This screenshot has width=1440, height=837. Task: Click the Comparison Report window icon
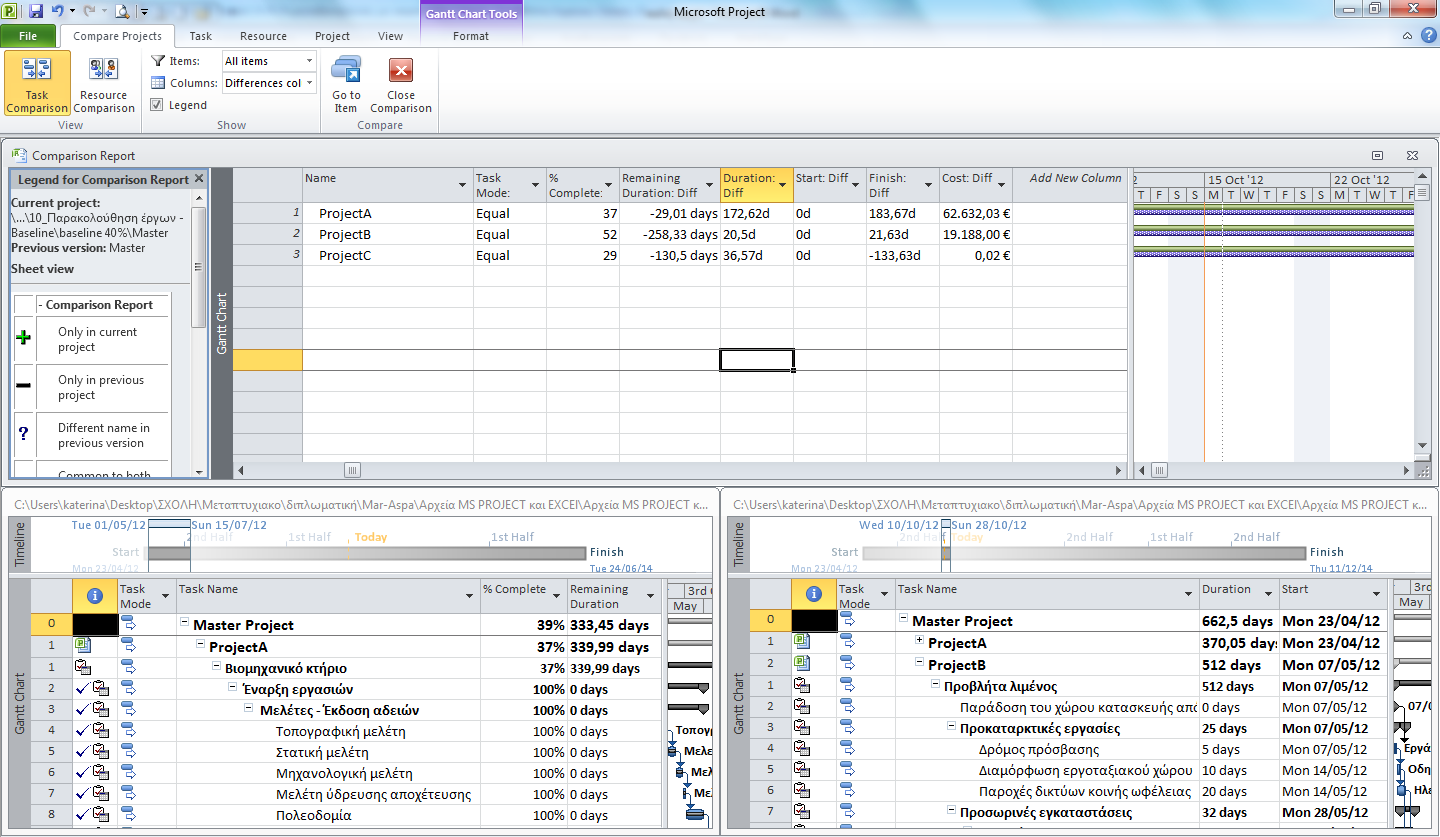coord(19,155)
